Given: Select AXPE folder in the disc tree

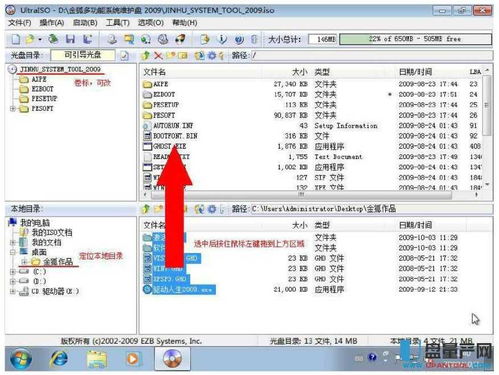Looking at the screenshot, I should click(39, 79).
